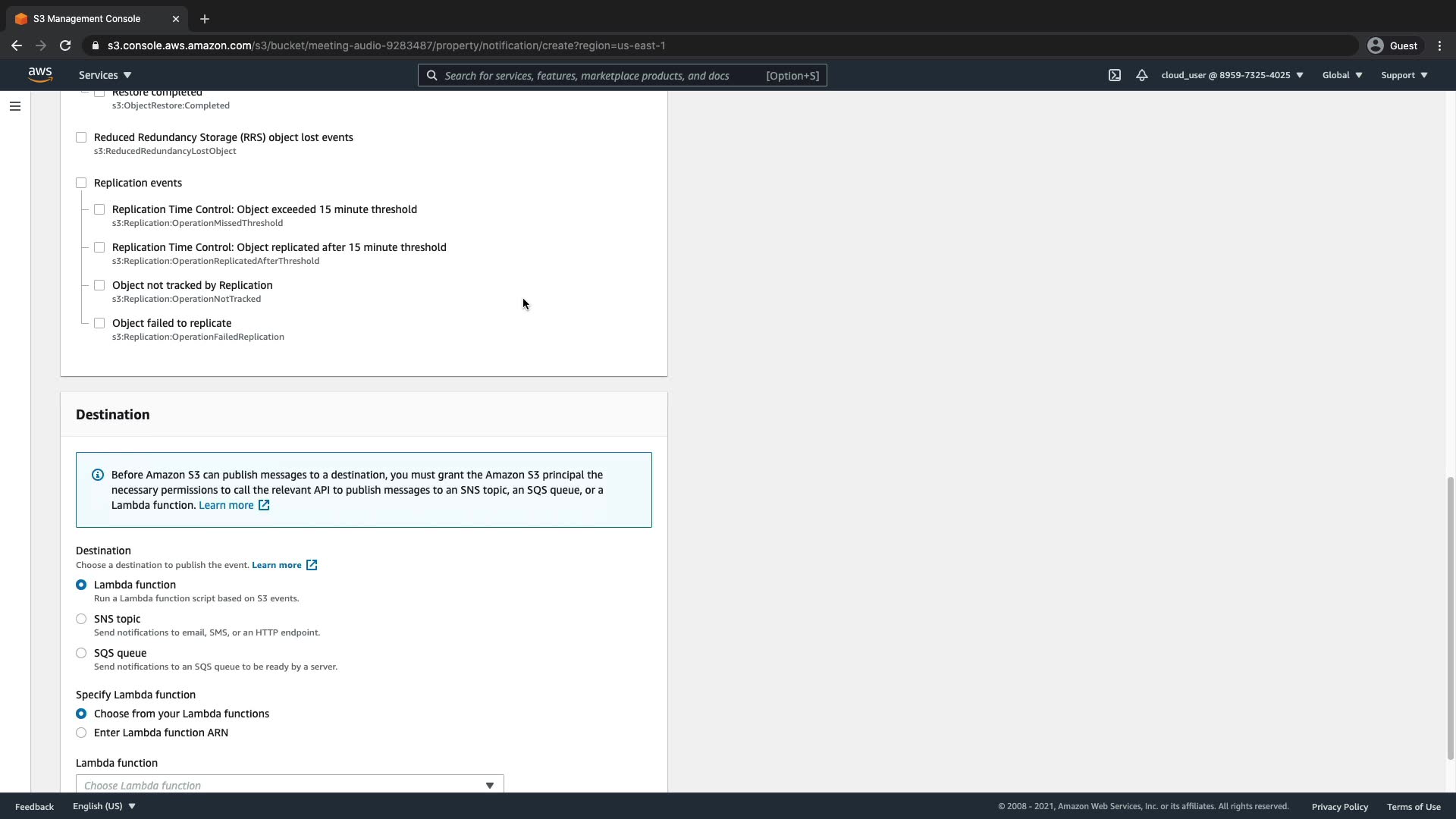This screenshot has height=819, width=1456.
Task: Click Learn more link in info box
Action: pyautogui.click(x=227, y=505)
